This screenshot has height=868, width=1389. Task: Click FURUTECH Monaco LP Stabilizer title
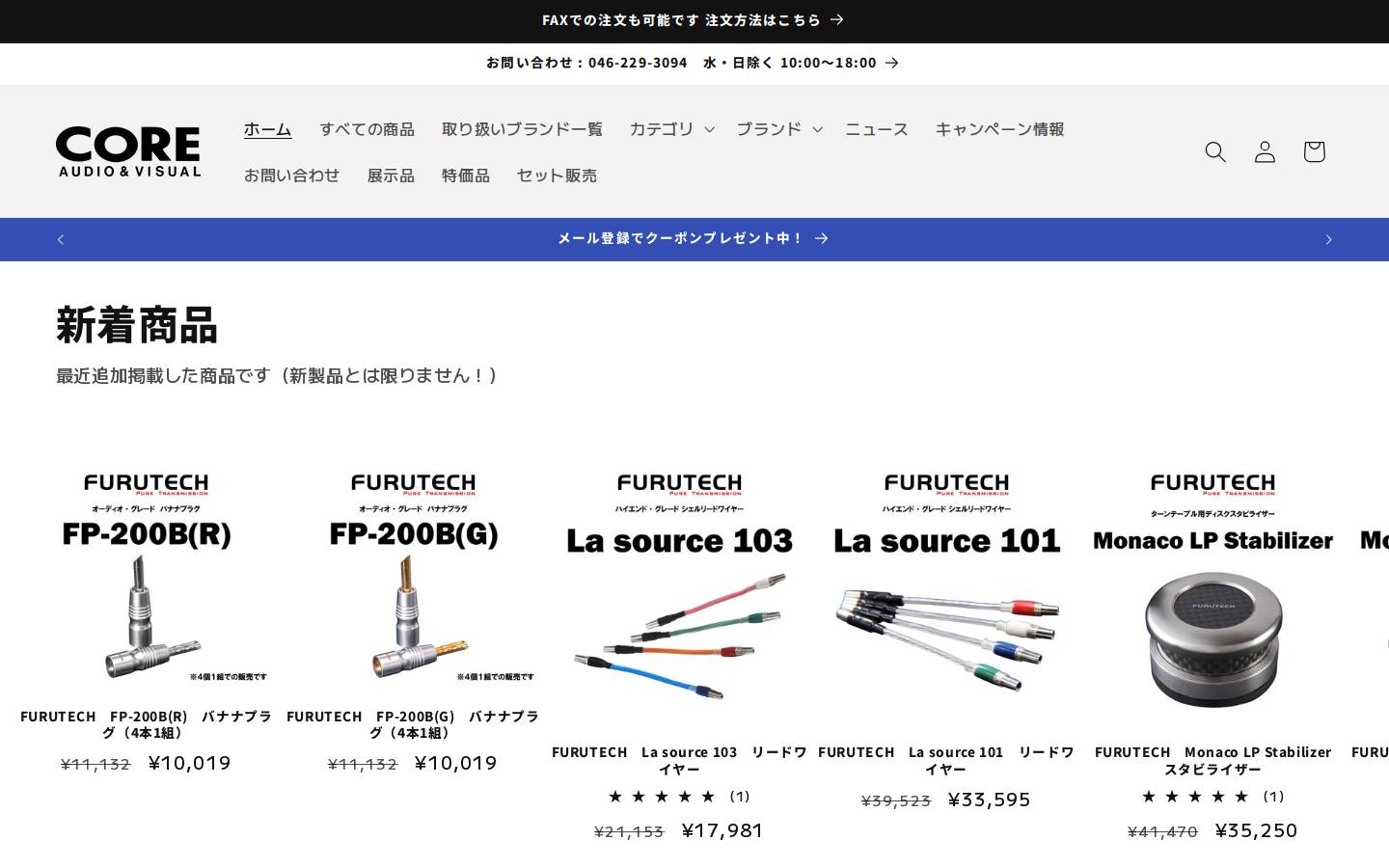pyautogui.click(x=1212, y=760)
